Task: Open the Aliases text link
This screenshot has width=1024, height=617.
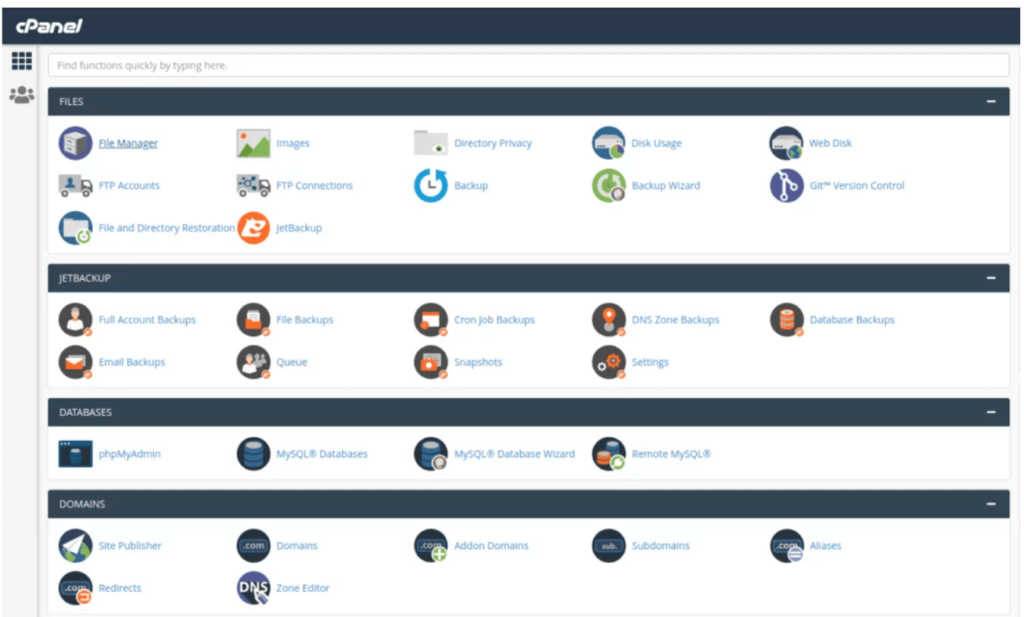Action: 825,546
